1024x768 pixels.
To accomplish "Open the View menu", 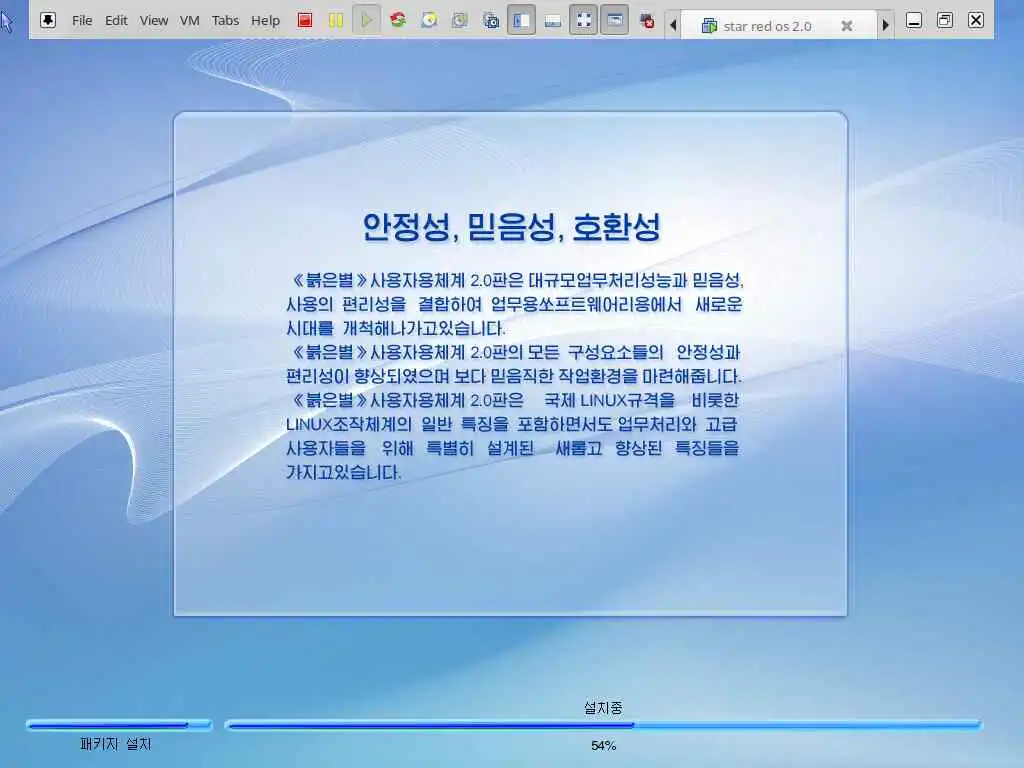I will point(153,20).
